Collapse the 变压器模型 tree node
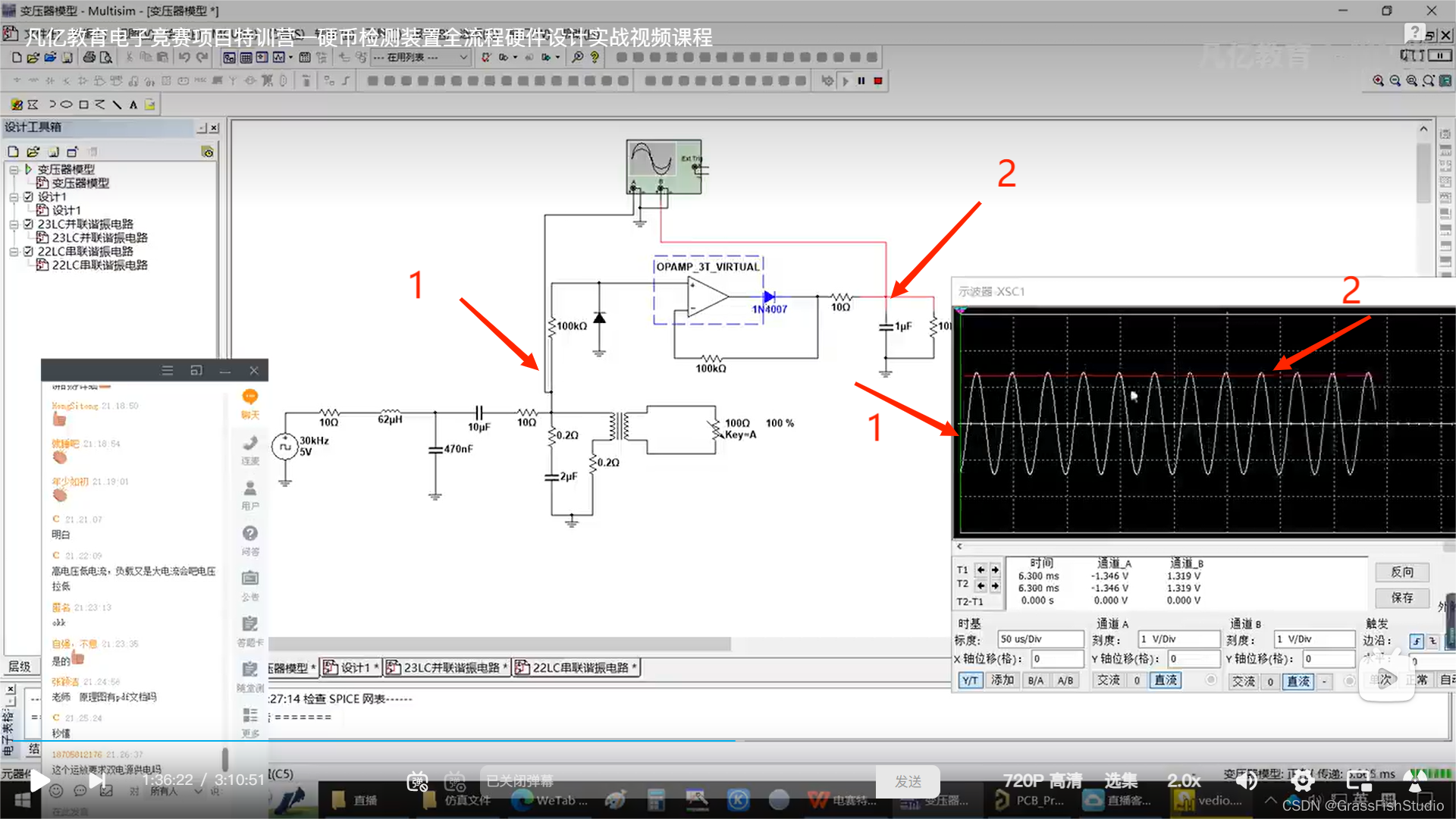The image size is (1456, 819). tap(14, 170)
